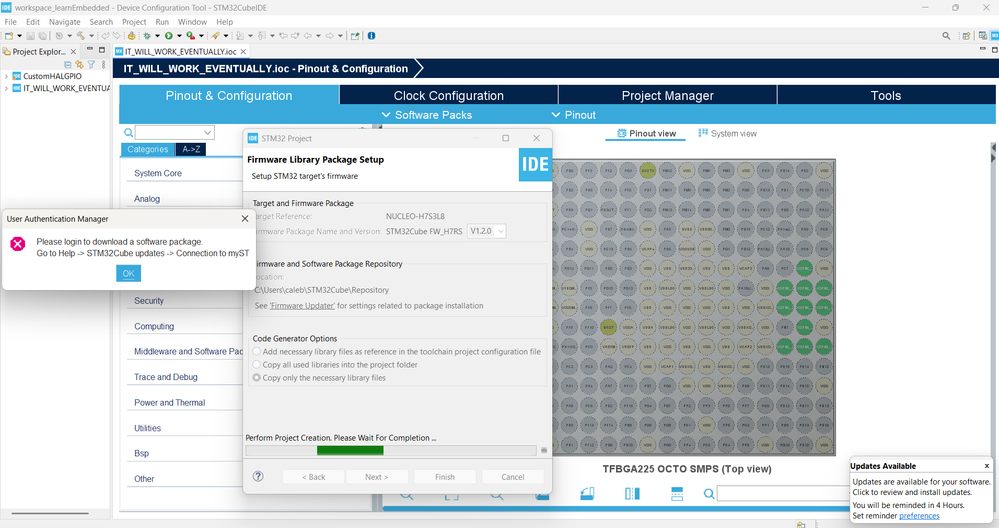Toggle Link with Editor in Project Explorer

pyautogui.click(x=79, y=64)
